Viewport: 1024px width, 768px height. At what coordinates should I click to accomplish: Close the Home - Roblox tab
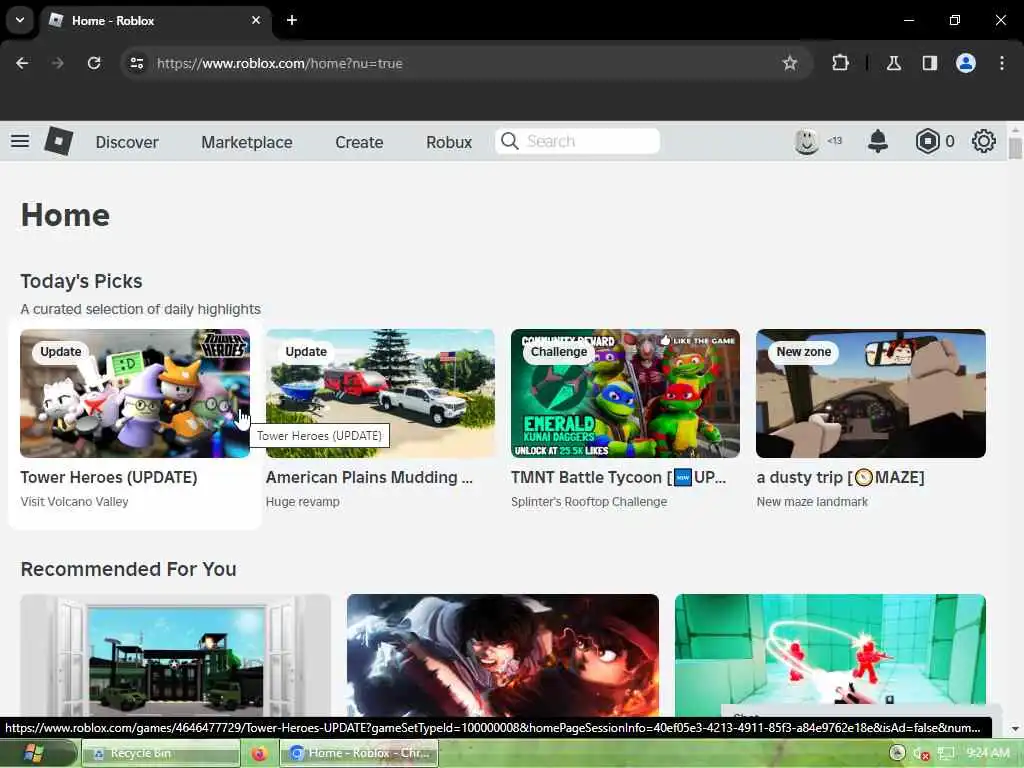point(256,20)
